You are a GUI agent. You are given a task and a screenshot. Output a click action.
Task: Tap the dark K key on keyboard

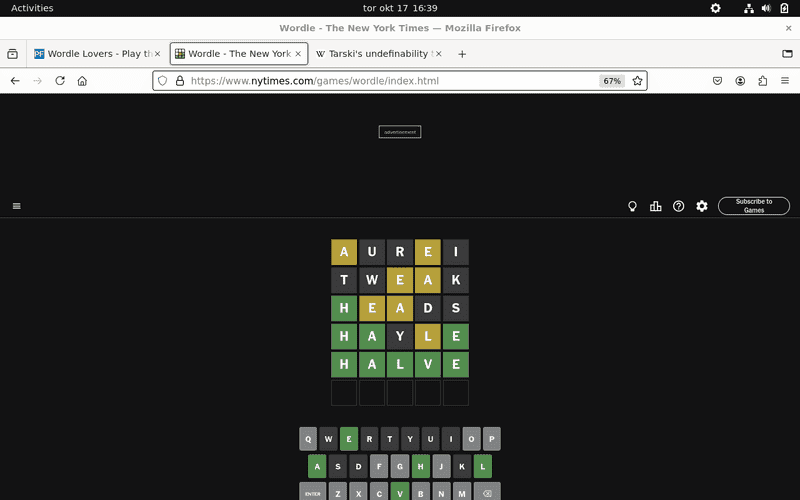pos(462,466)
